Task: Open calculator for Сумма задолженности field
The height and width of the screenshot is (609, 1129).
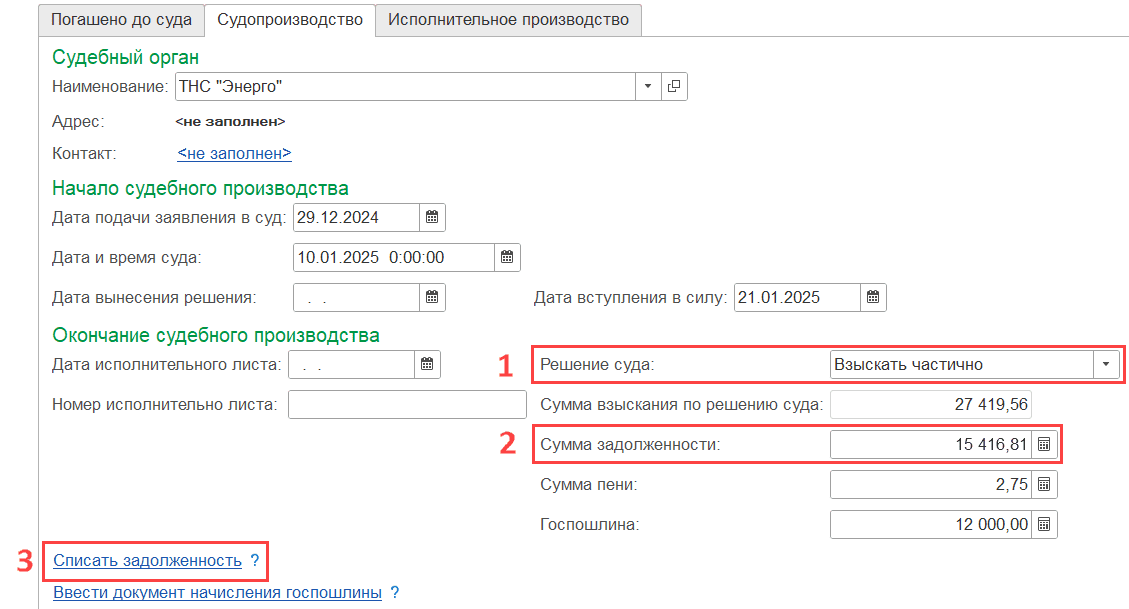Action: [x=1044, y=444]
